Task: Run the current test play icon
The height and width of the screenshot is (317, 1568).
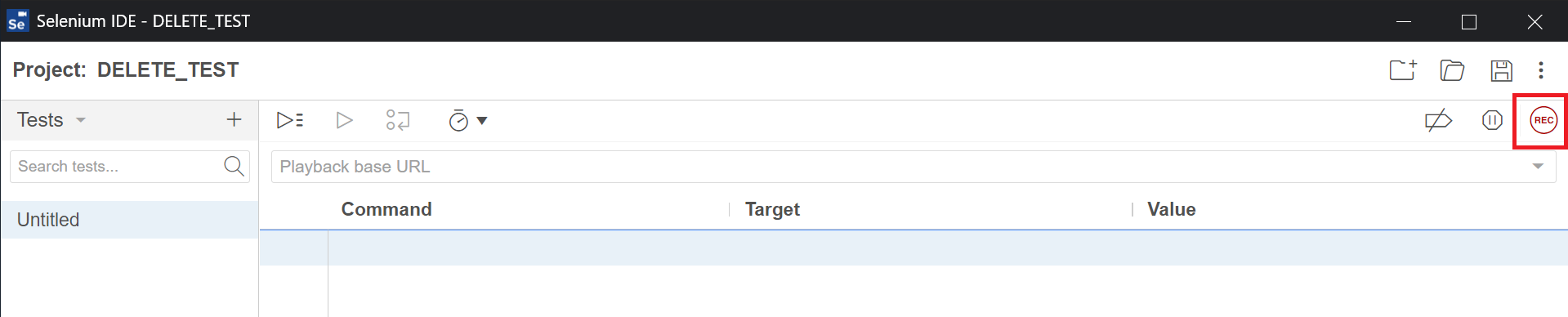Action: tap(344, 120)
